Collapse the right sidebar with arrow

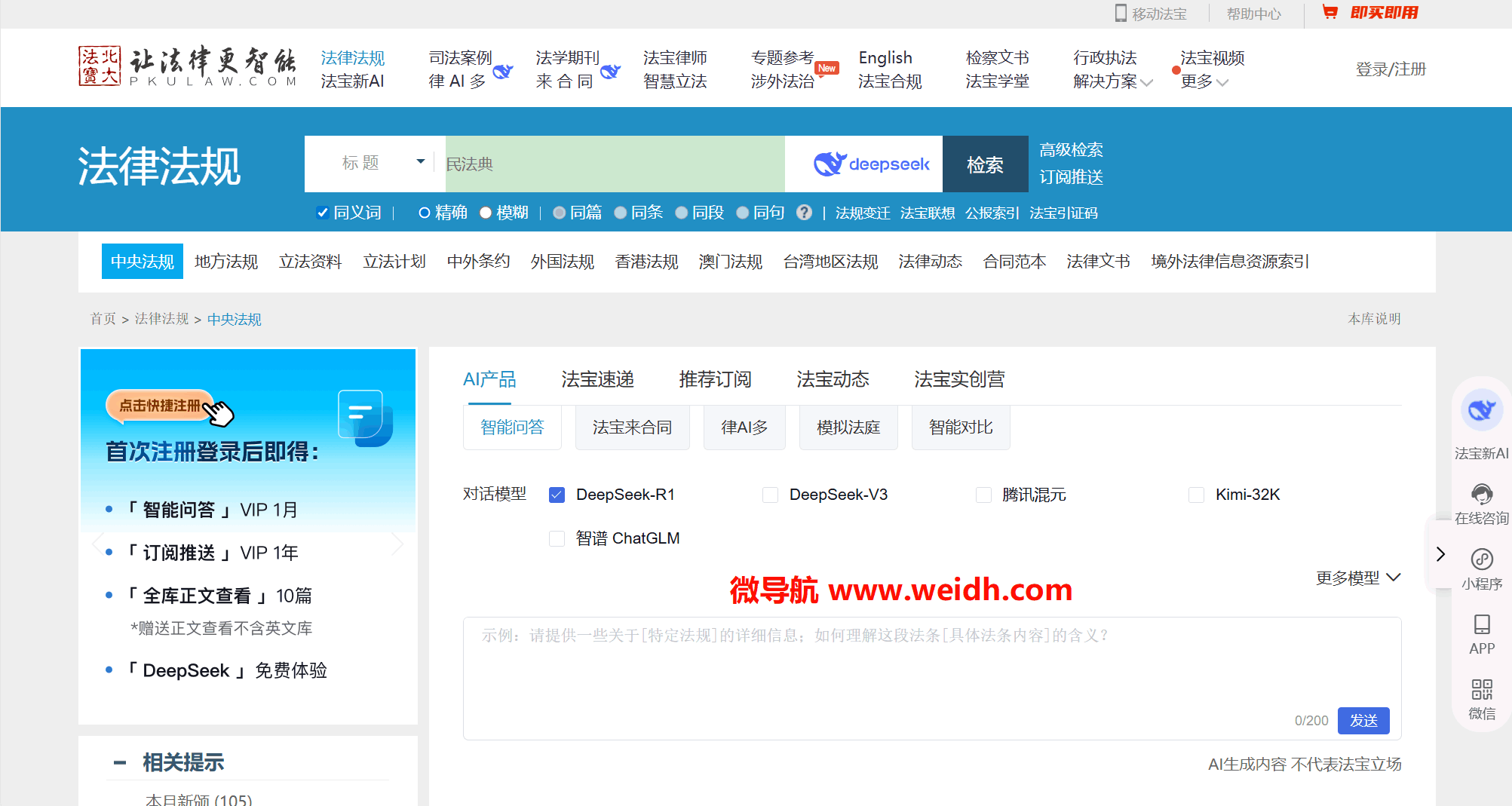pyautogui.click(x=1440, y=554)
